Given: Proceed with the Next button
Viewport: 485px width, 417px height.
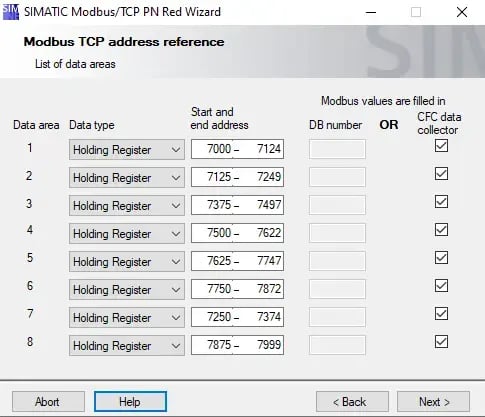Looking at the screenshot, I should coord(433,402).
